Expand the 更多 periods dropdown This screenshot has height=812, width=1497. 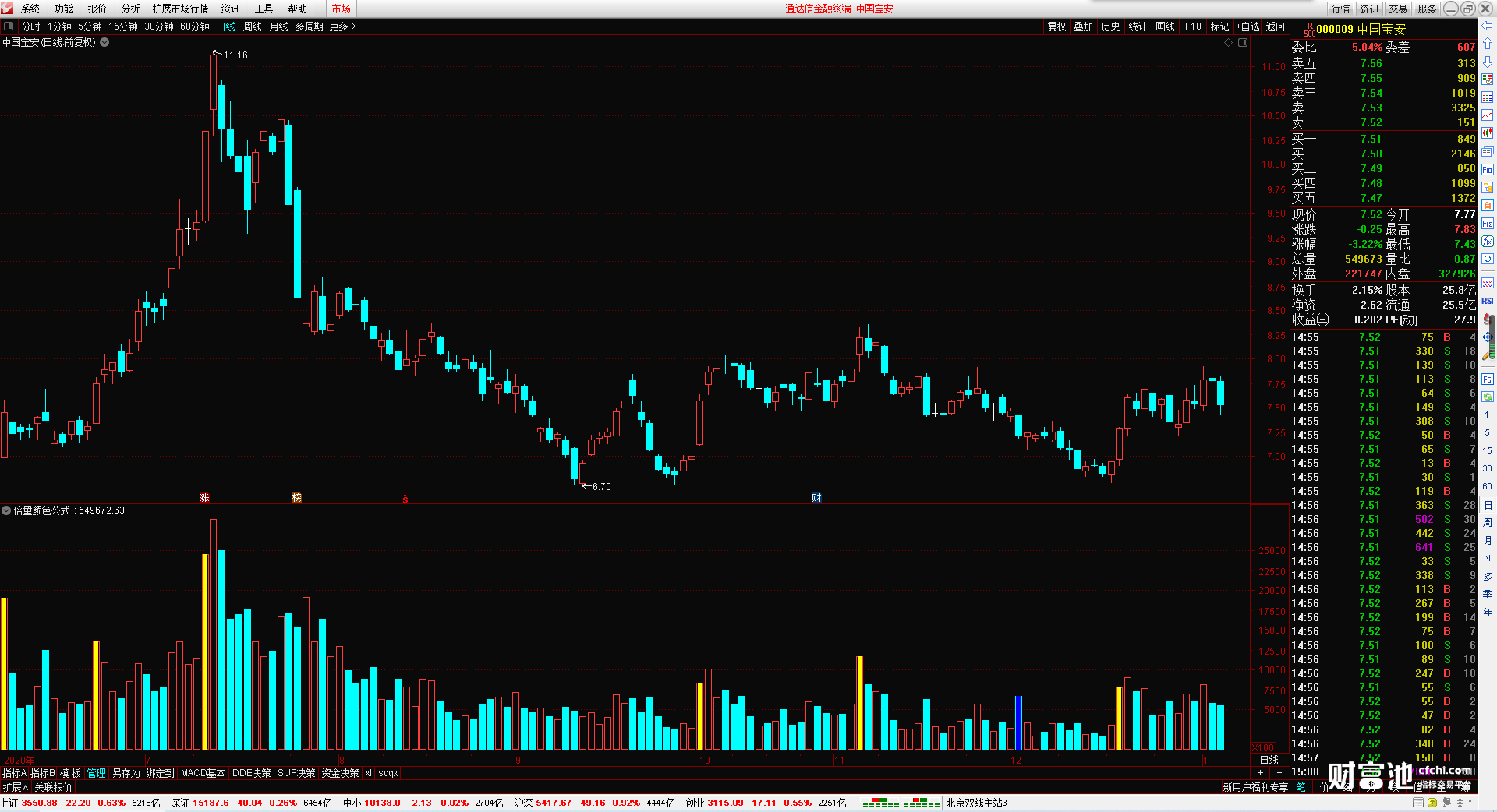(x=342, y=26)
